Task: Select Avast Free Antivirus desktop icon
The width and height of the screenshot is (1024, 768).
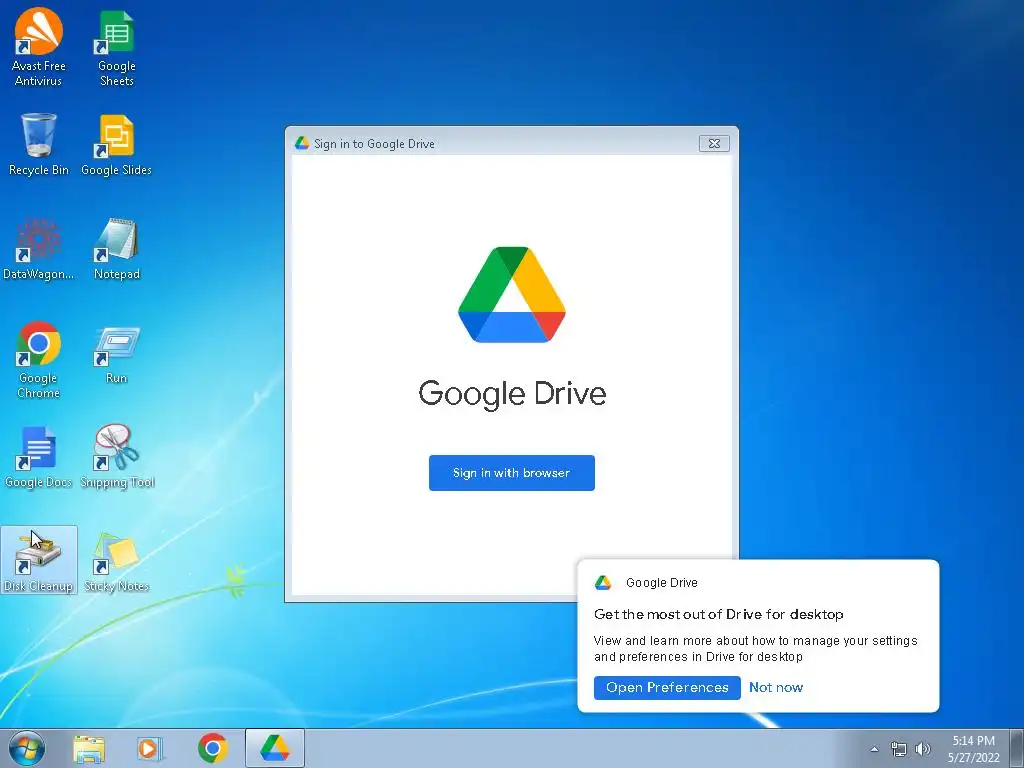Action: (x=39, y=47)
